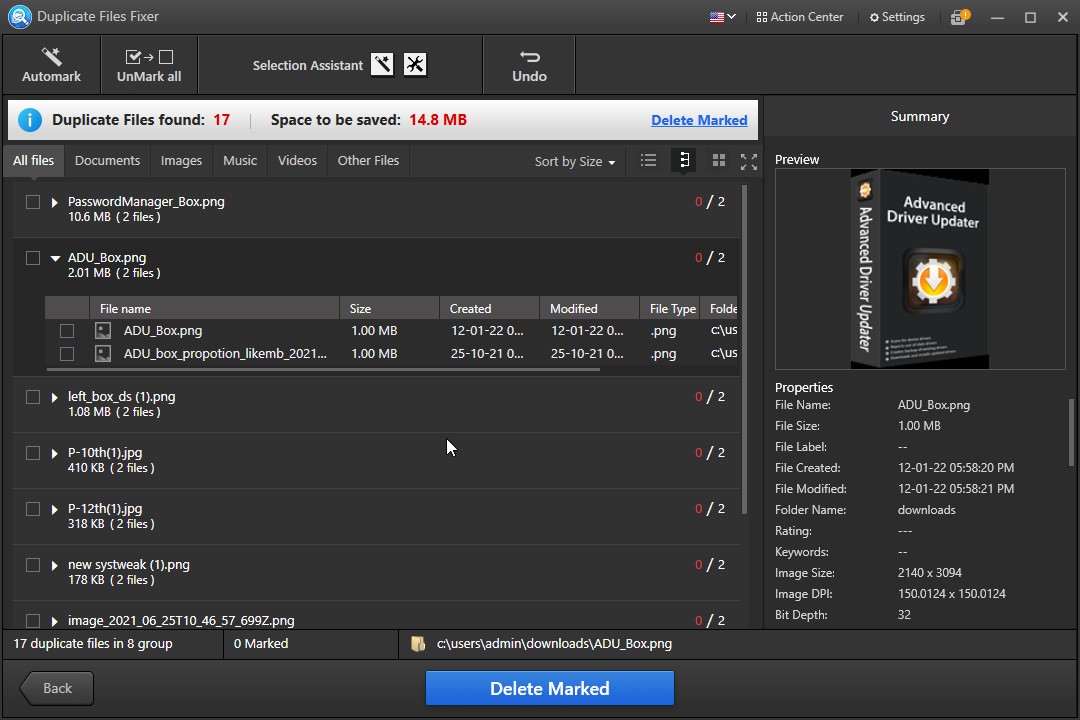Check the PasswordManager_Box.png group checkbox
The height and width of the screenshot is (720, 1080).
coord(33,202)
